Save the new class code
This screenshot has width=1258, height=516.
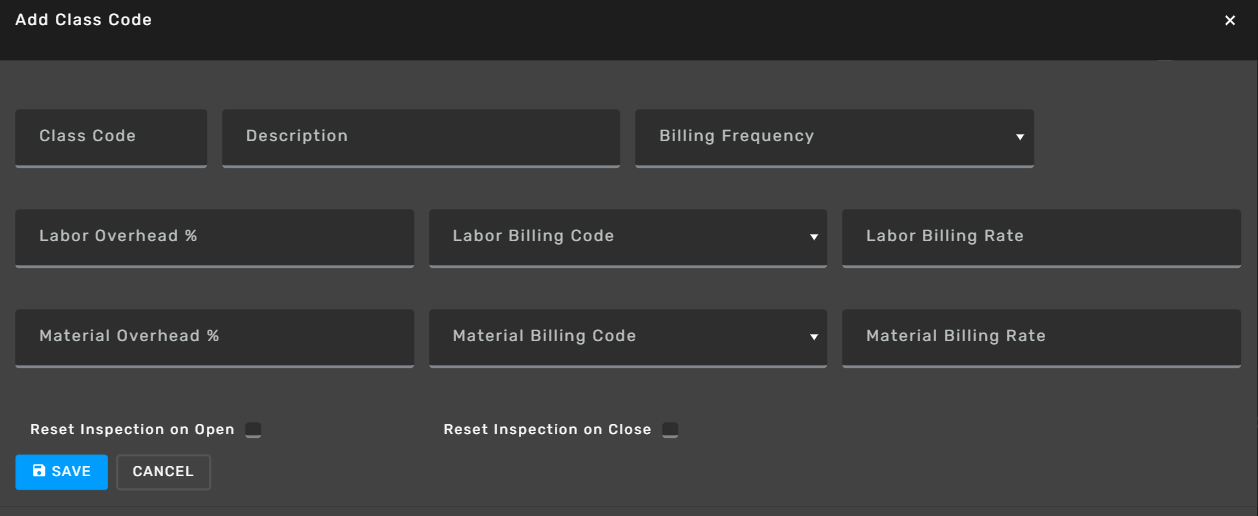coord(61,472)
